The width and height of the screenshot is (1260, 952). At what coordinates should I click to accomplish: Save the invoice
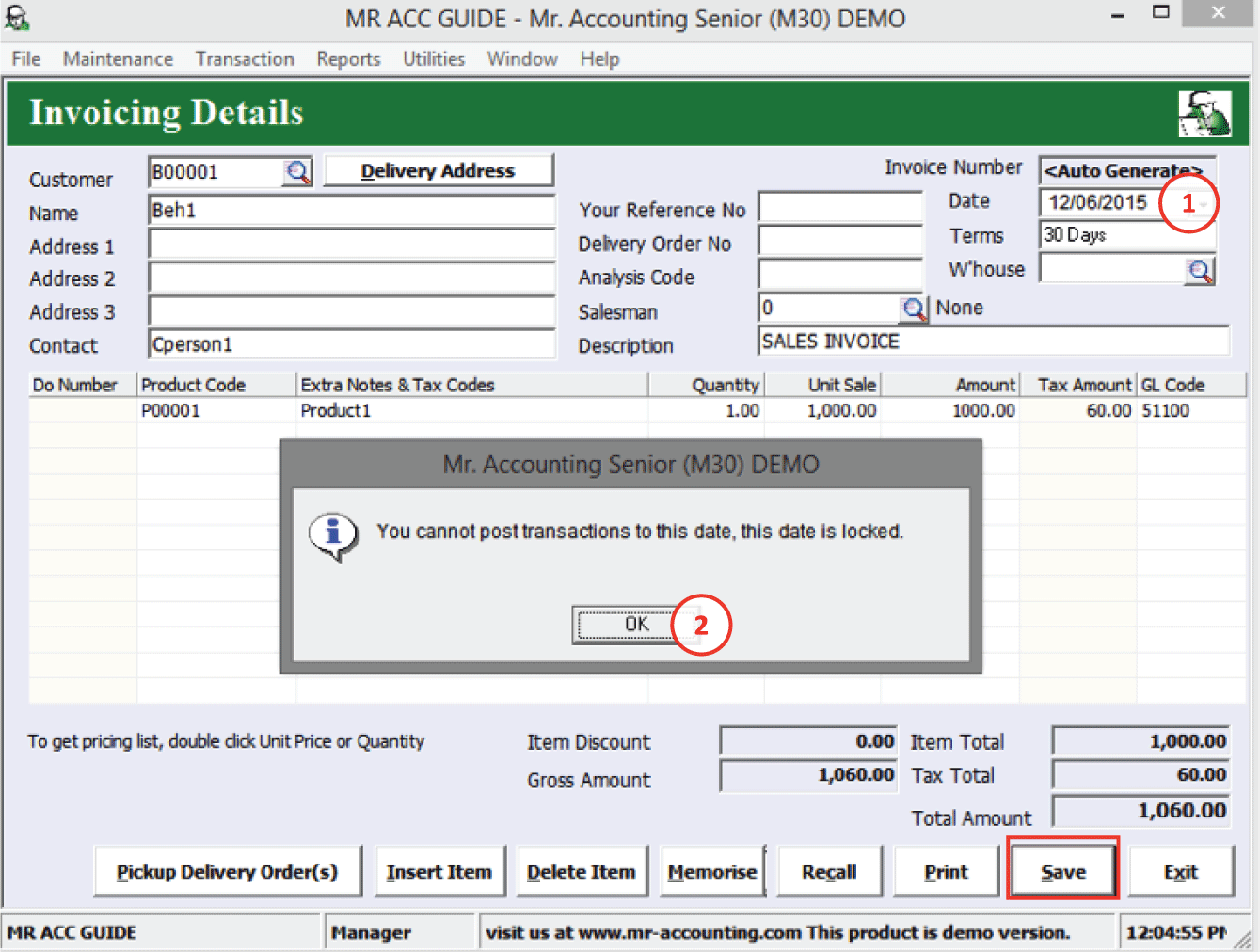tap(1063, 872)
